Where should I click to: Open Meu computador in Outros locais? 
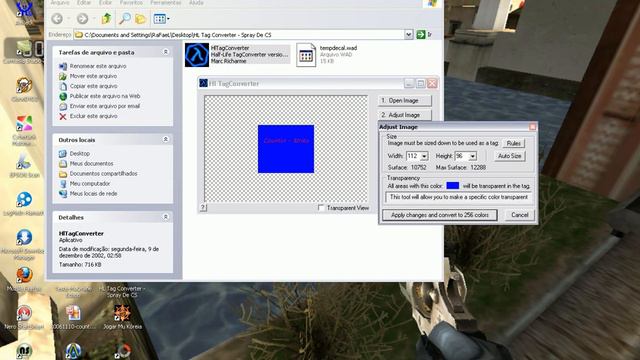pyautogui.click(x=90, y=184)
